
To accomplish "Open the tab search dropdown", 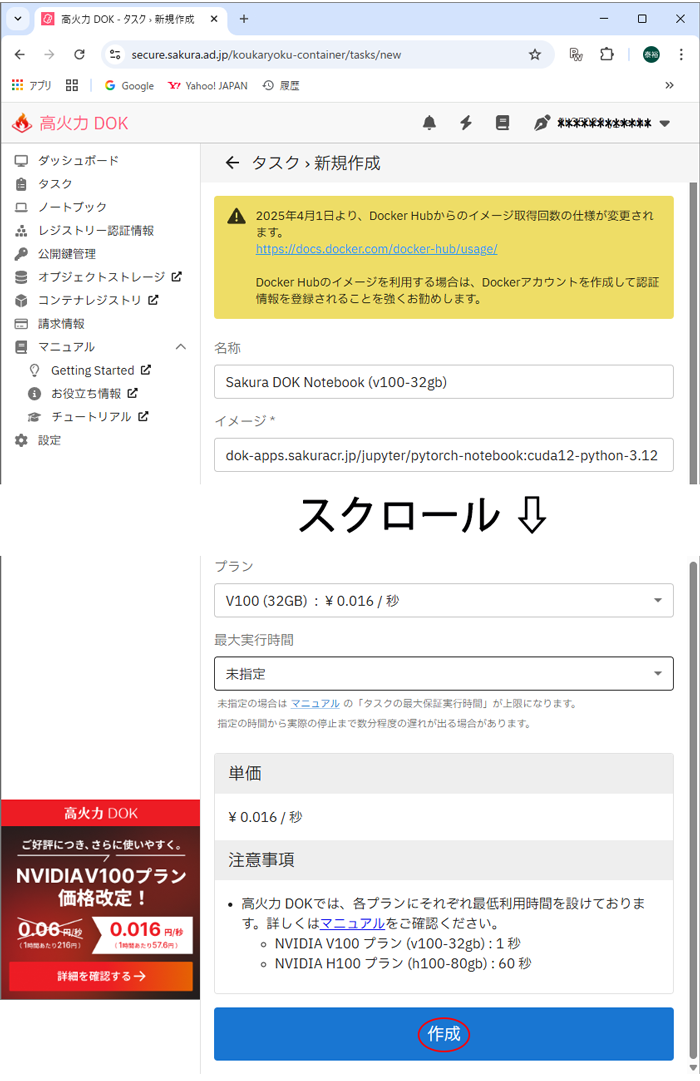I will coord(18,19).
